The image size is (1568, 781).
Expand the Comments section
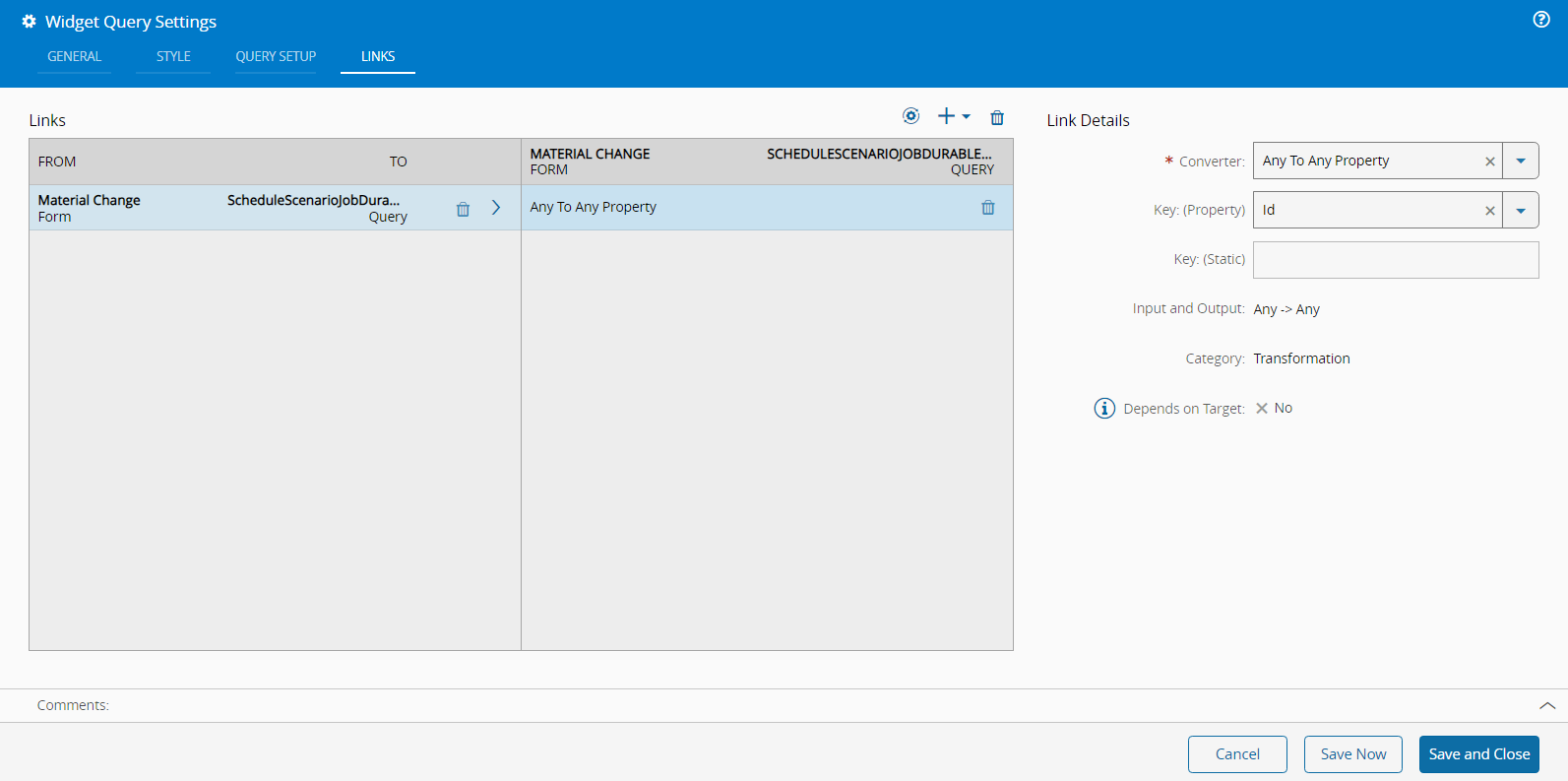pos(1546,705)
